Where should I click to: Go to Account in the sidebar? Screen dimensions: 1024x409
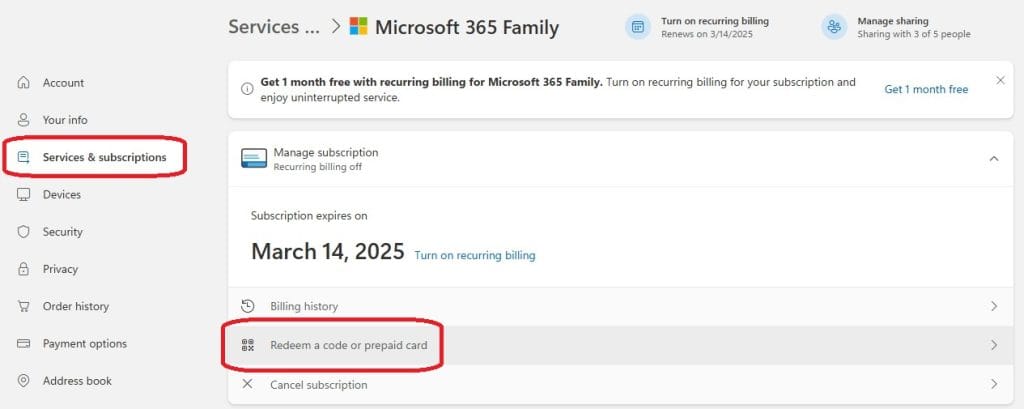(63, 83)
